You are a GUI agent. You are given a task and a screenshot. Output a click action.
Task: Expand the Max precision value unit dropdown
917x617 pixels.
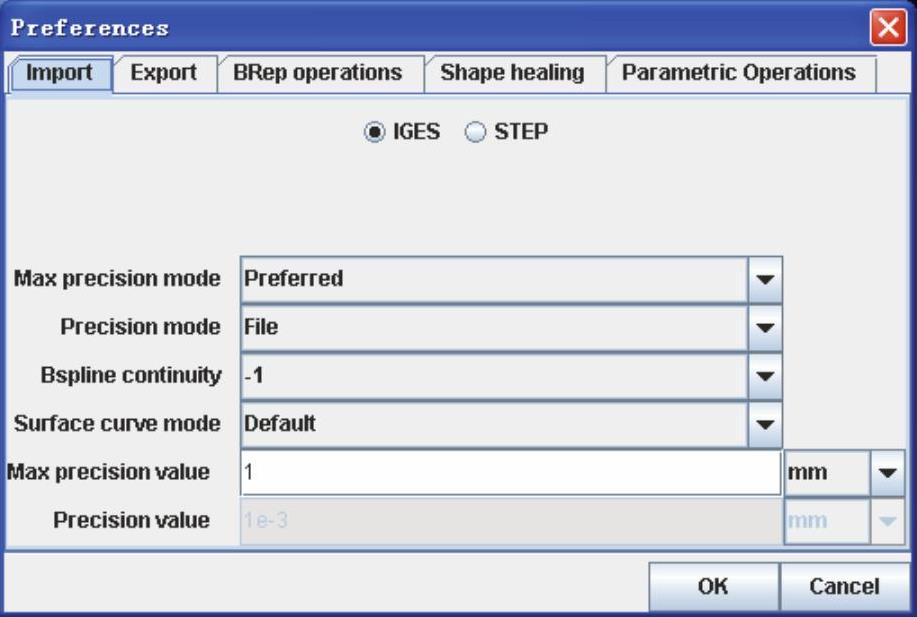[887, 473]
